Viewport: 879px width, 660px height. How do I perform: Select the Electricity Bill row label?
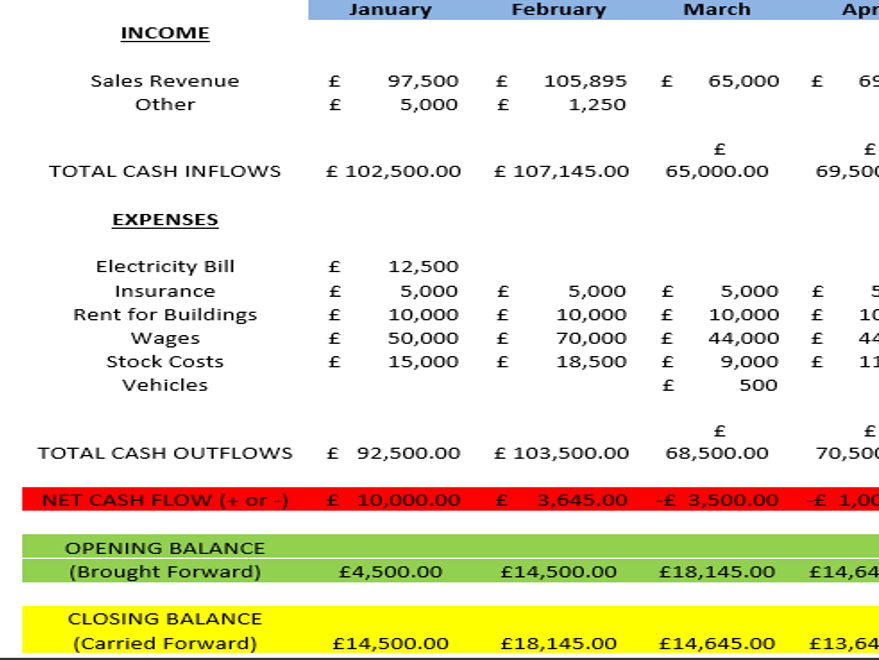(165, 266)
